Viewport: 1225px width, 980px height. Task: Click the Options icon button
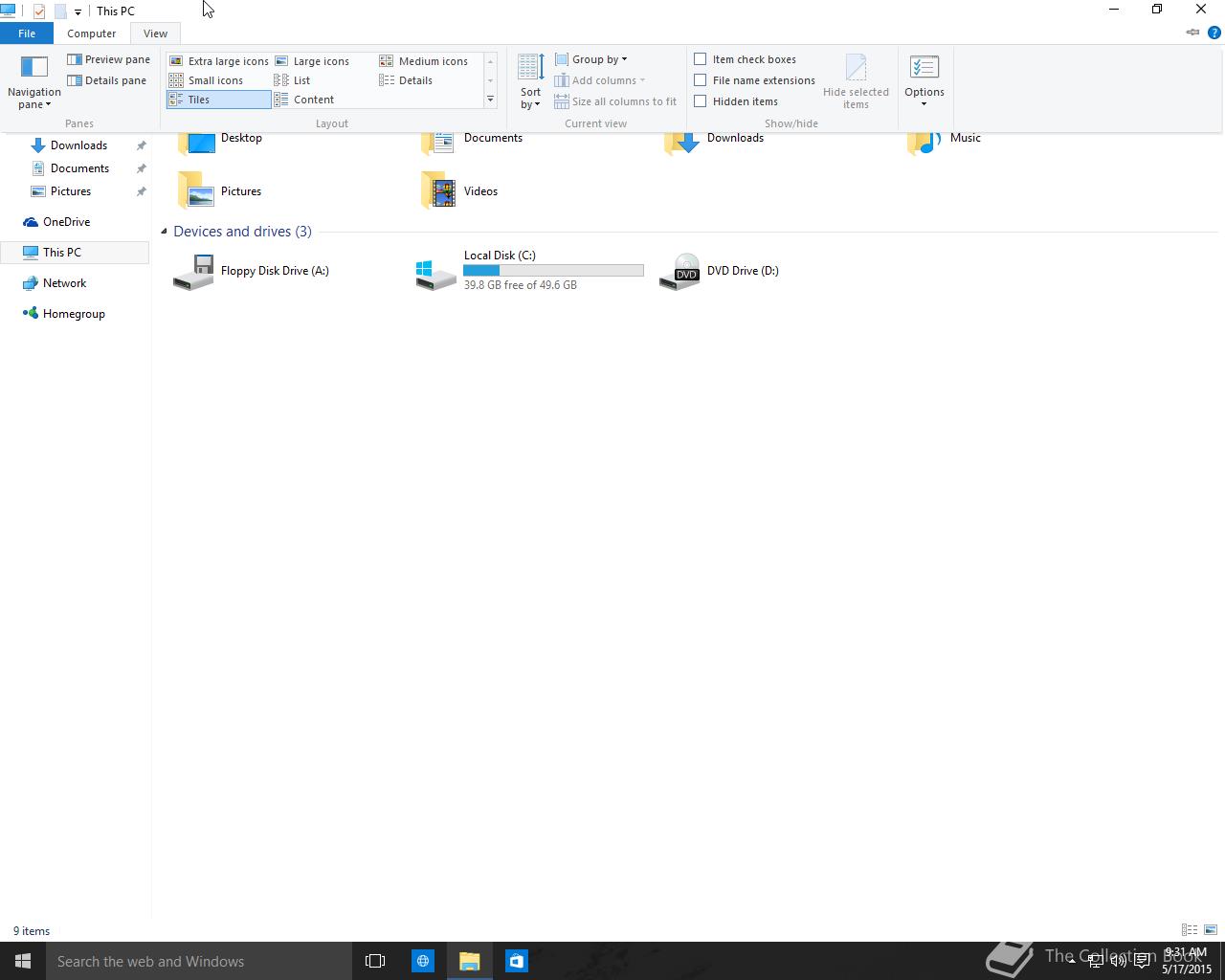[924, 69]
